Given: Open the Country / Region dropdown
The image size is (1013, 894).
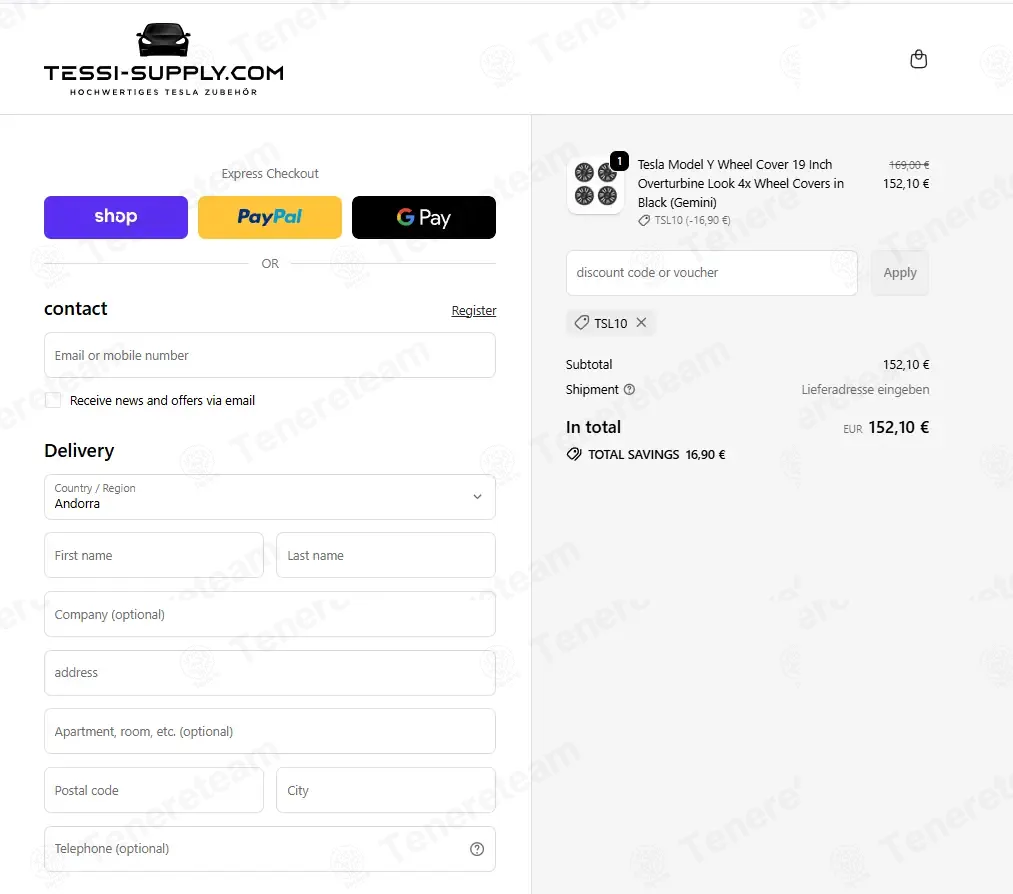Looking at the screenshot, I should 269,497.
